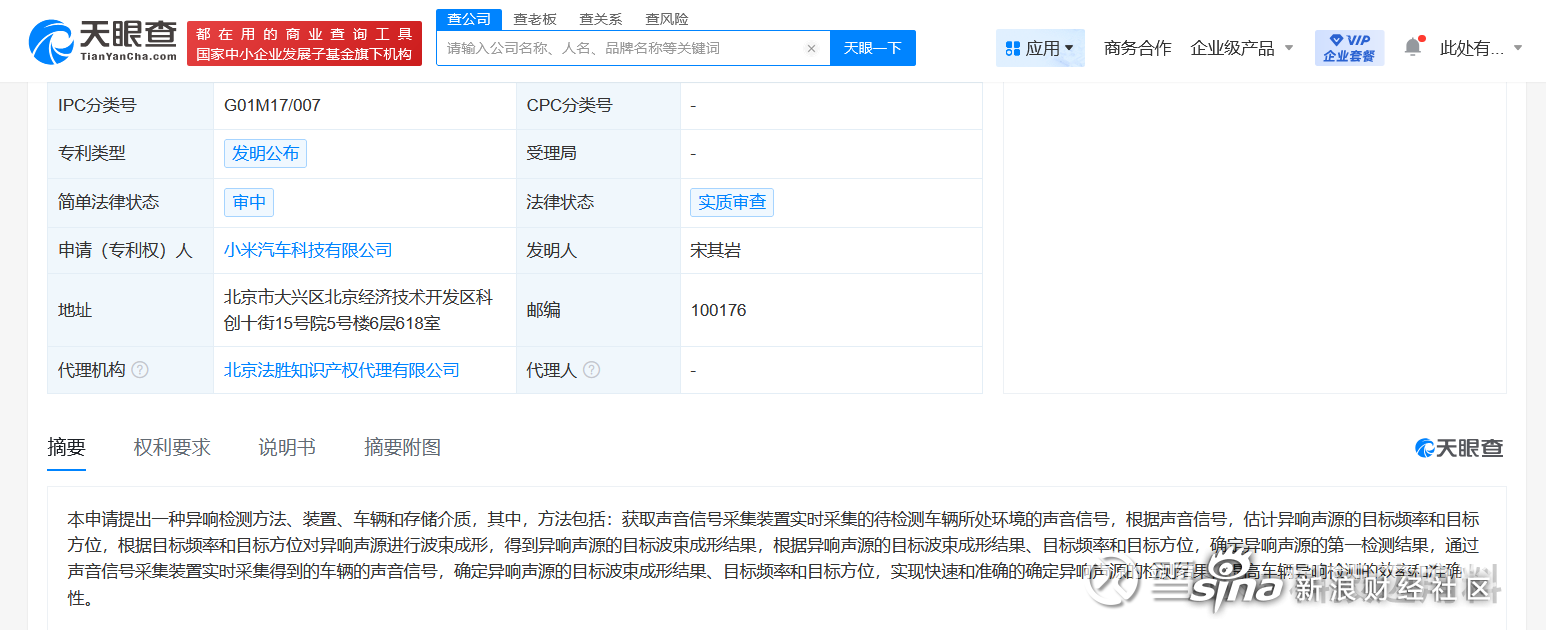This screenshot has width=1546, height=630.
Task: Clear the search box with the X icon
Action: (811, 48)
